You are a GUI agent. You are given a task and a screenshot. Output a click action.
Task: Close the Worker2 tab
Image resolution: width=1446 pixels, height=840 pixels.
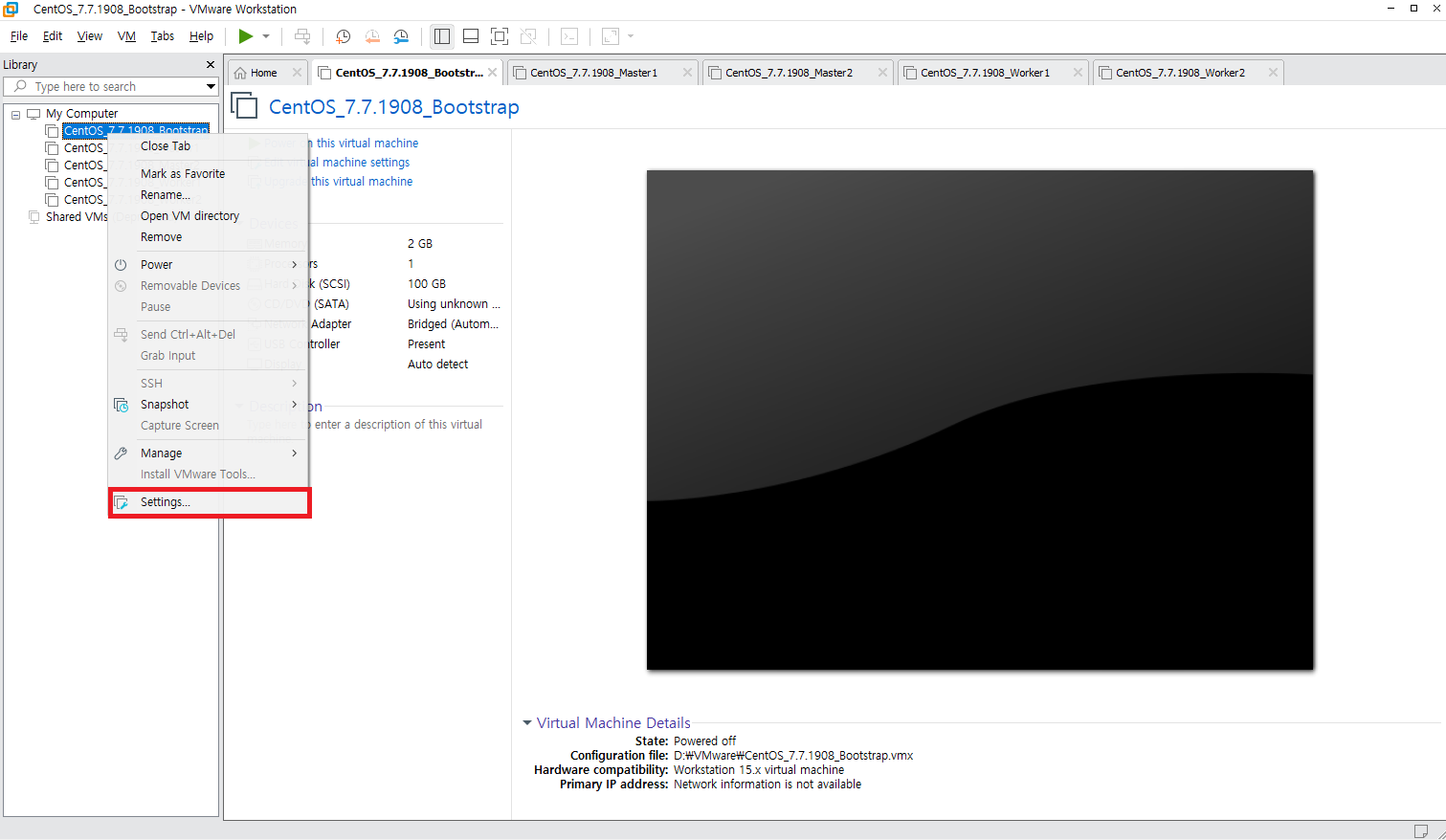[x=1273, y=73]
